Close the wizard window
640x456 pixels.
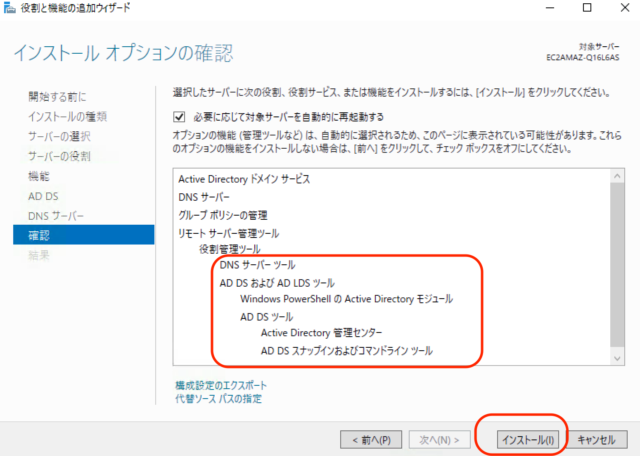coord(624,8)
